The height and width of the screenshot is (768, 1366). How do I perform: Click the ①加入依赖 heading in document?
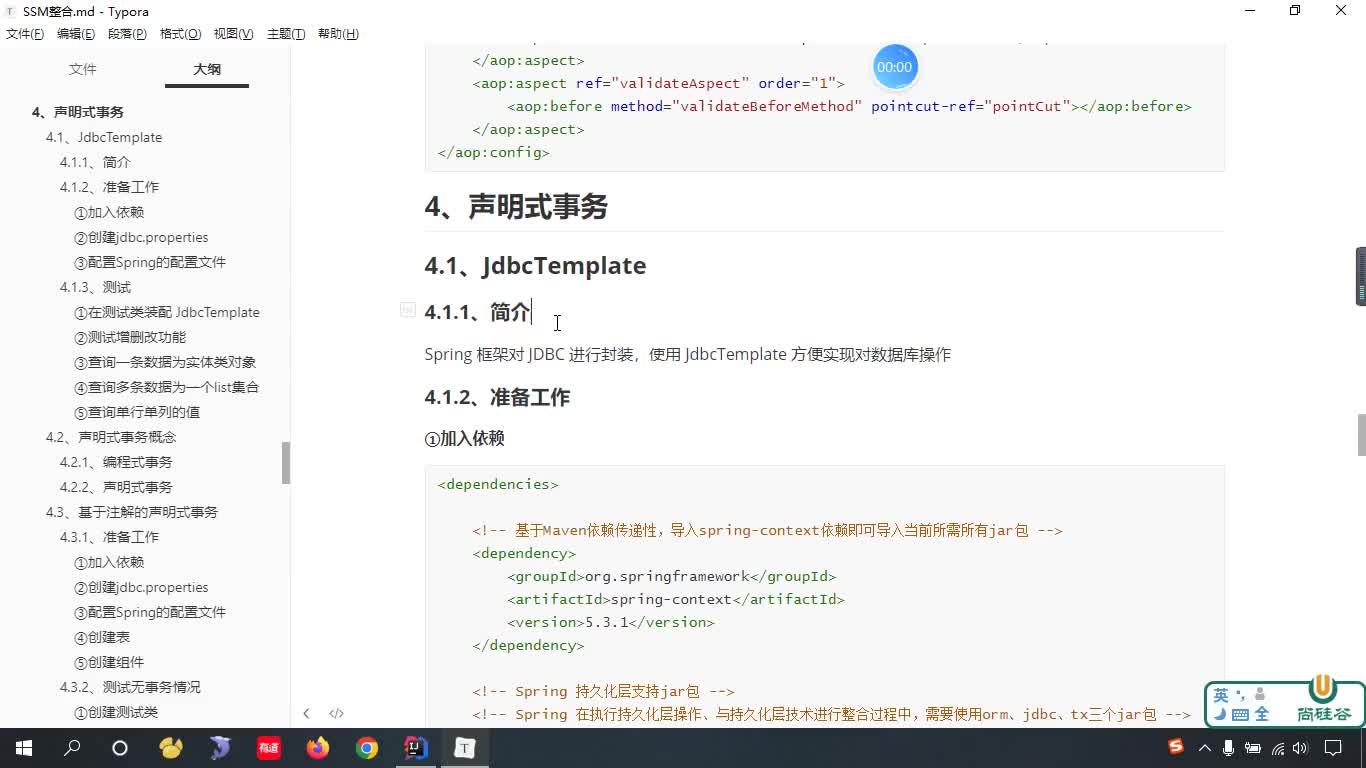[x=464, y=438]
